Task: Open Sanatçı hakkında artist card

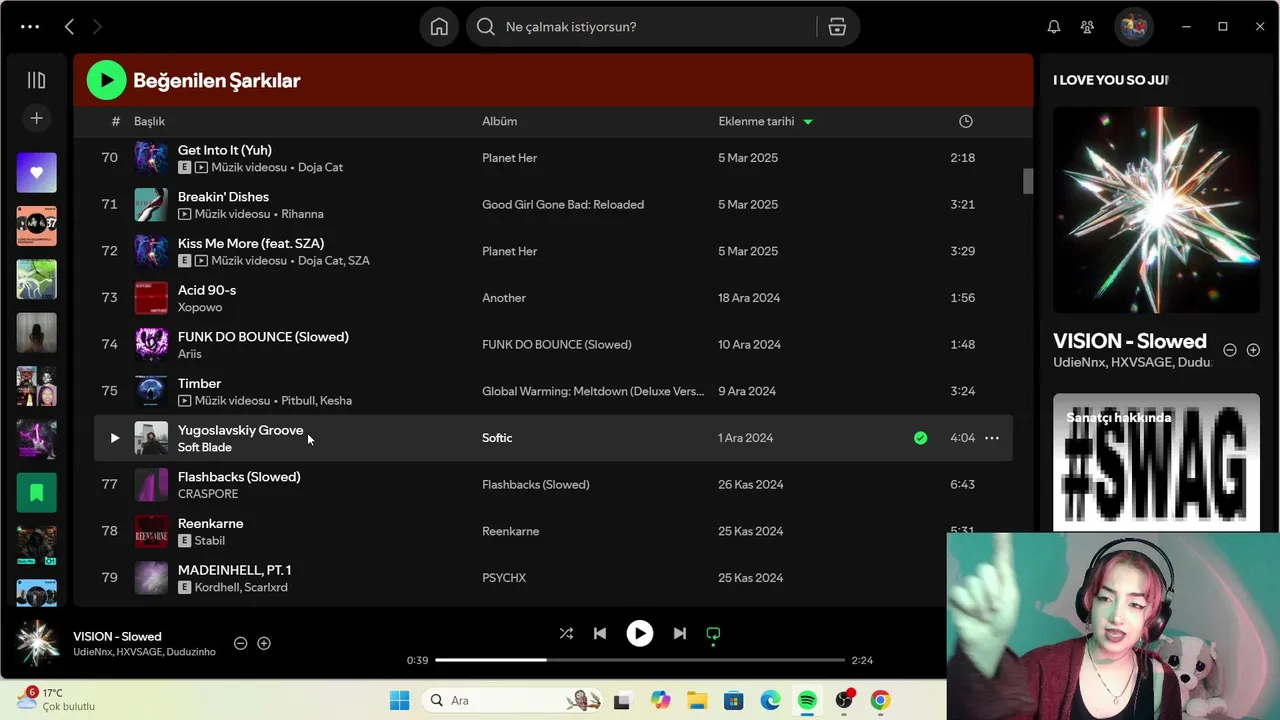Action: click(x=1156, y=462)
